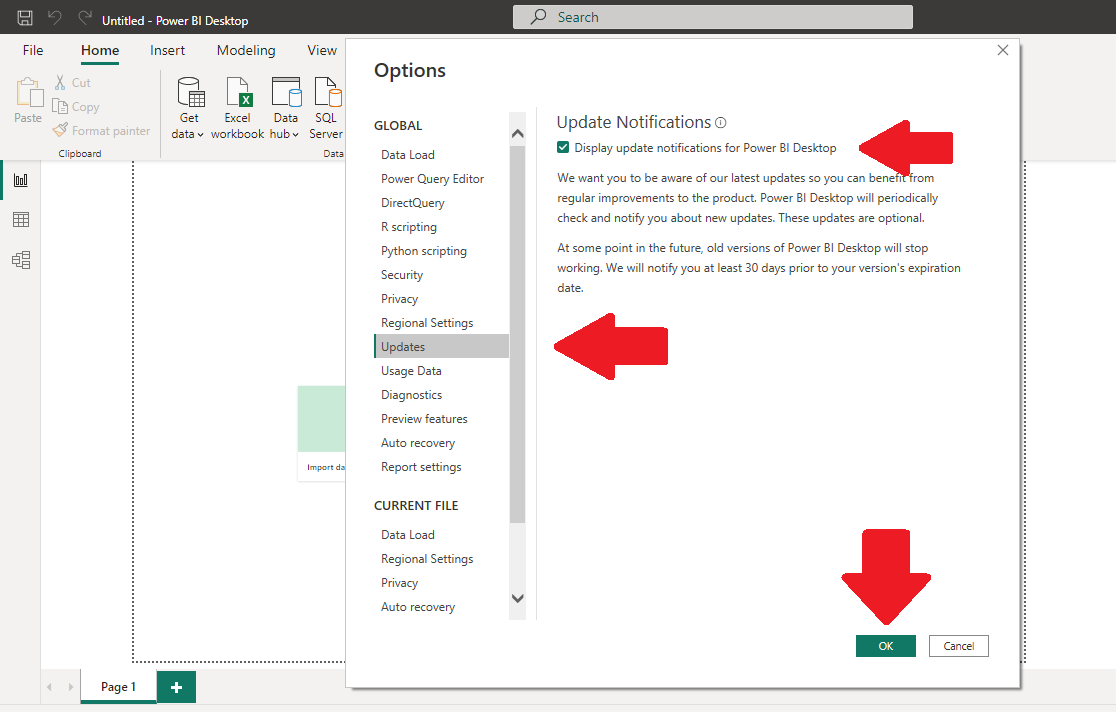Click the Save icon in title bar

tap(25, 18)
